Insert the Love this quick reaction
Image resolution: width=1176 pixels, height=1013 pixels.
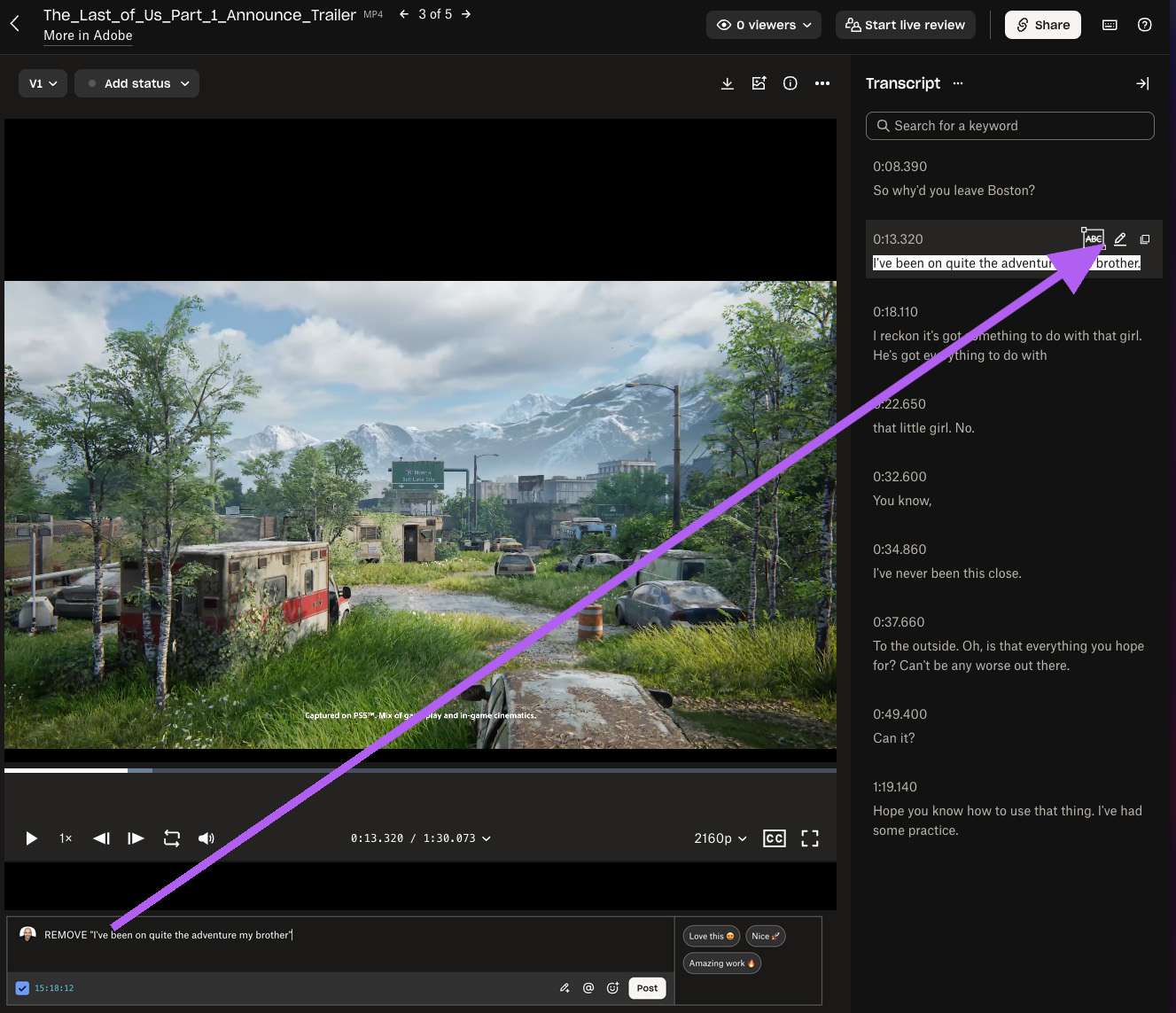711,936
